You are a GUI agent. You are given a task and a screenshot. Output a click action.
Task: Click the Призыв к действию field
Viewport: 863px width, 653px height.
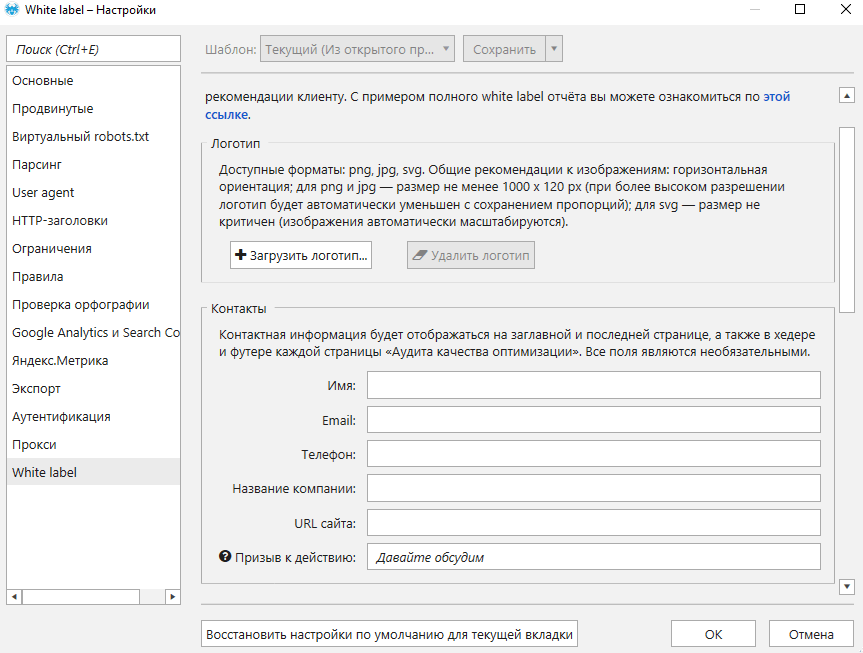pos(594,557)
